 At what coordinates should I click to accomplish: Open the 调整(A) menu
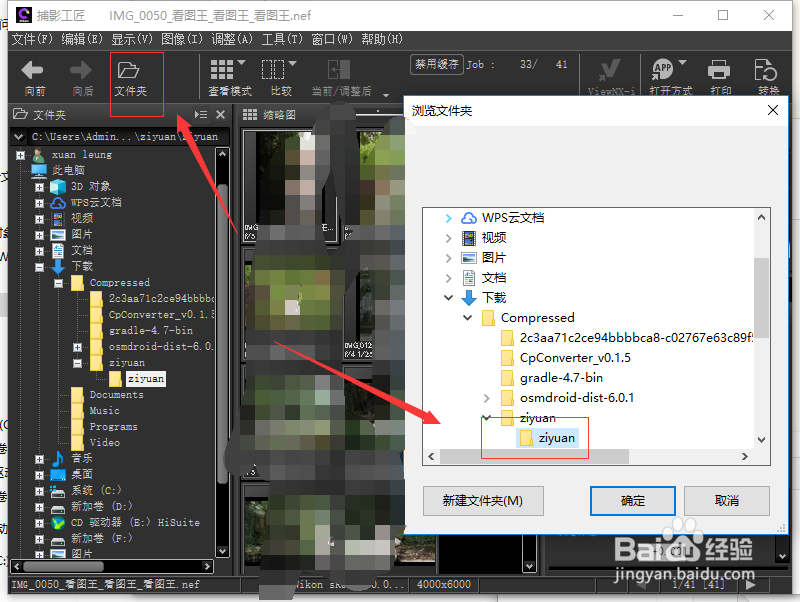(x=232, y=39)
